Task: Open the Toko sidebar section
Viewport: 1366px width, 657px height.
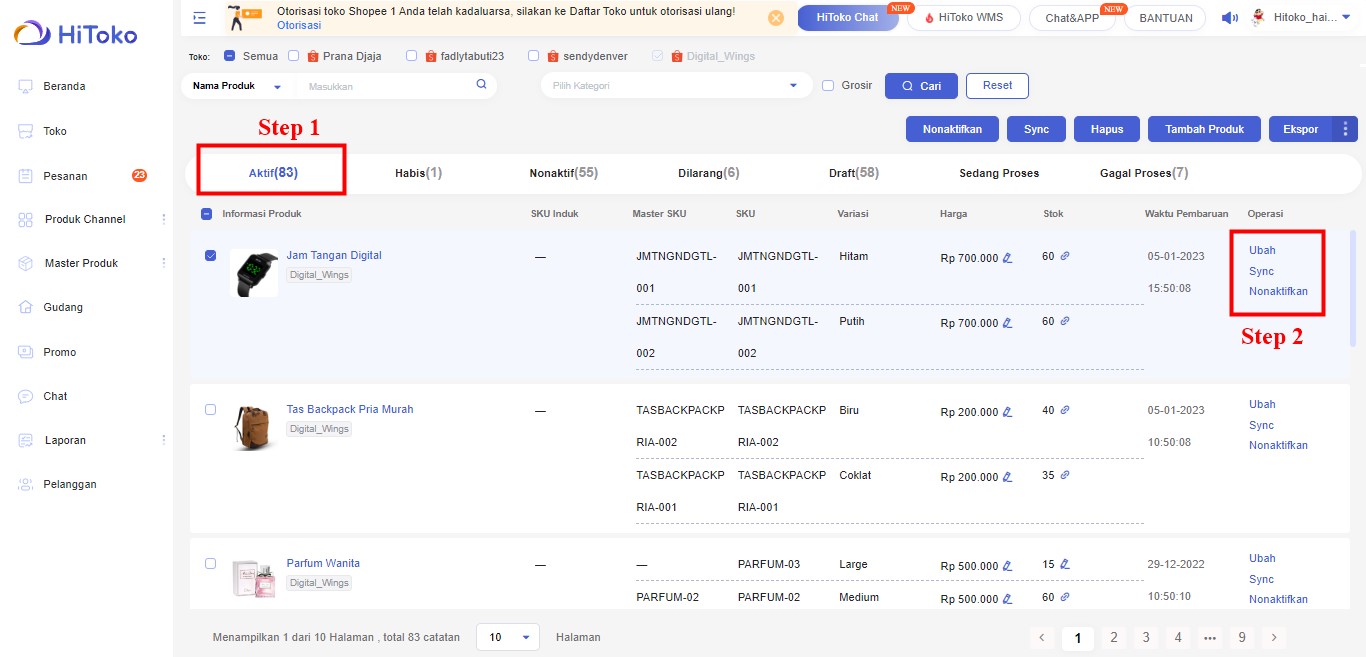Action: pos(55,131)
